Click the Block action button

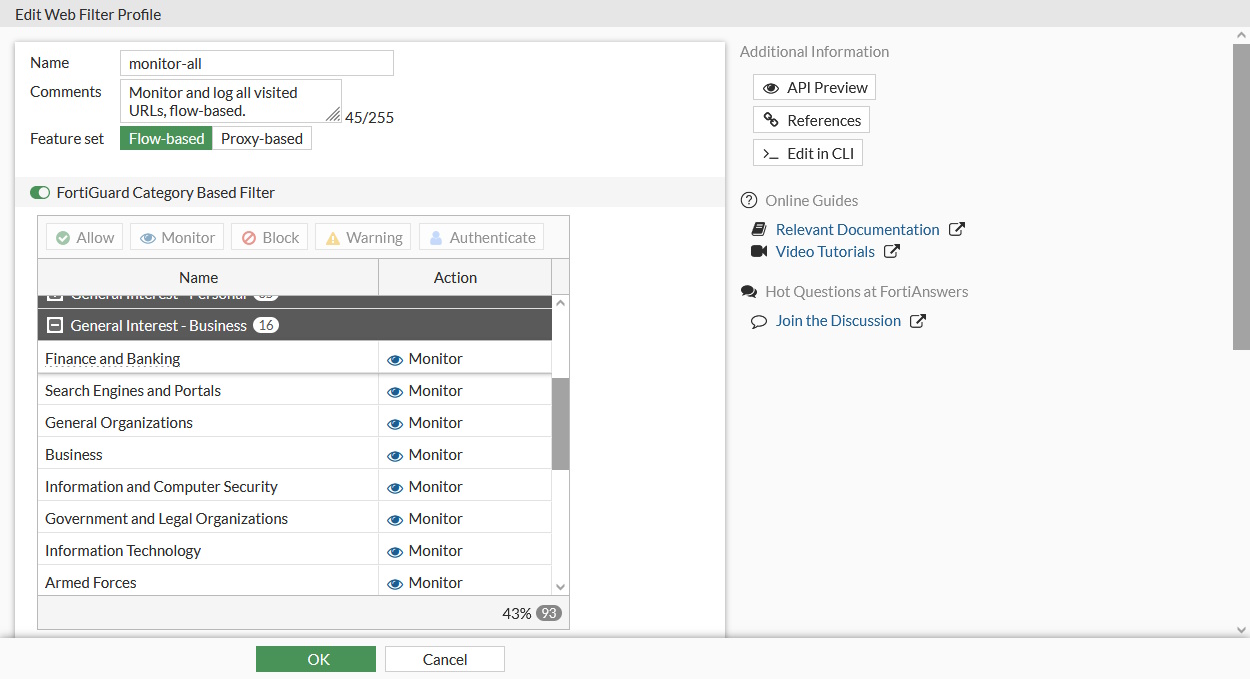point(269,237)
